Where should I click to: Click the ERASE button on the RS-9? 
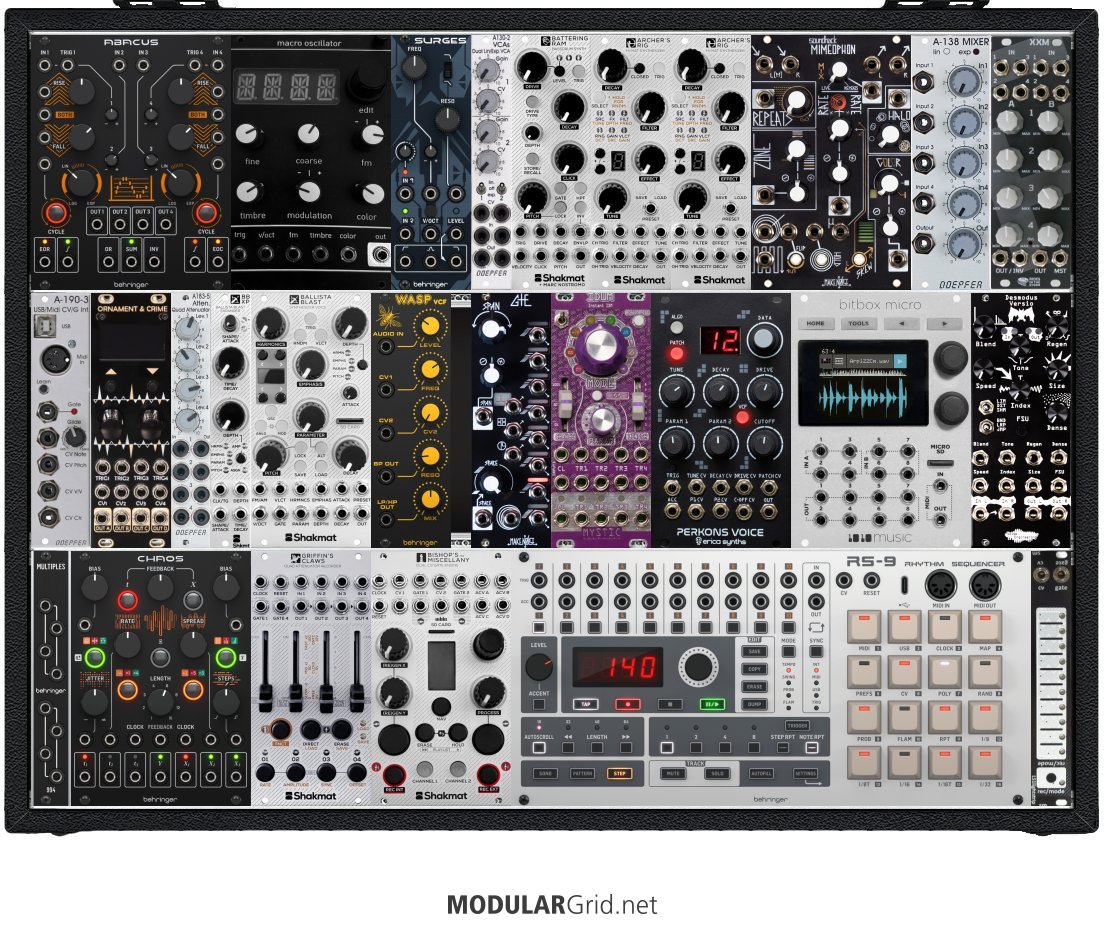tap(754, 686)
